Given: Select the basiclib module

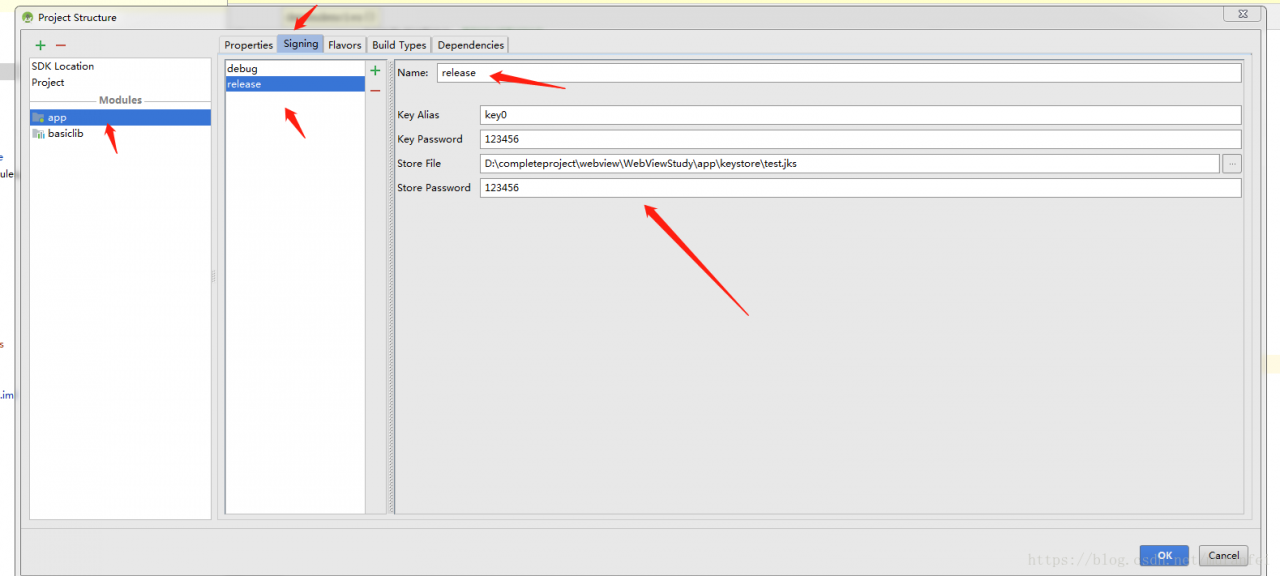Looking at the screenshot, I should [x=120, y=133].
